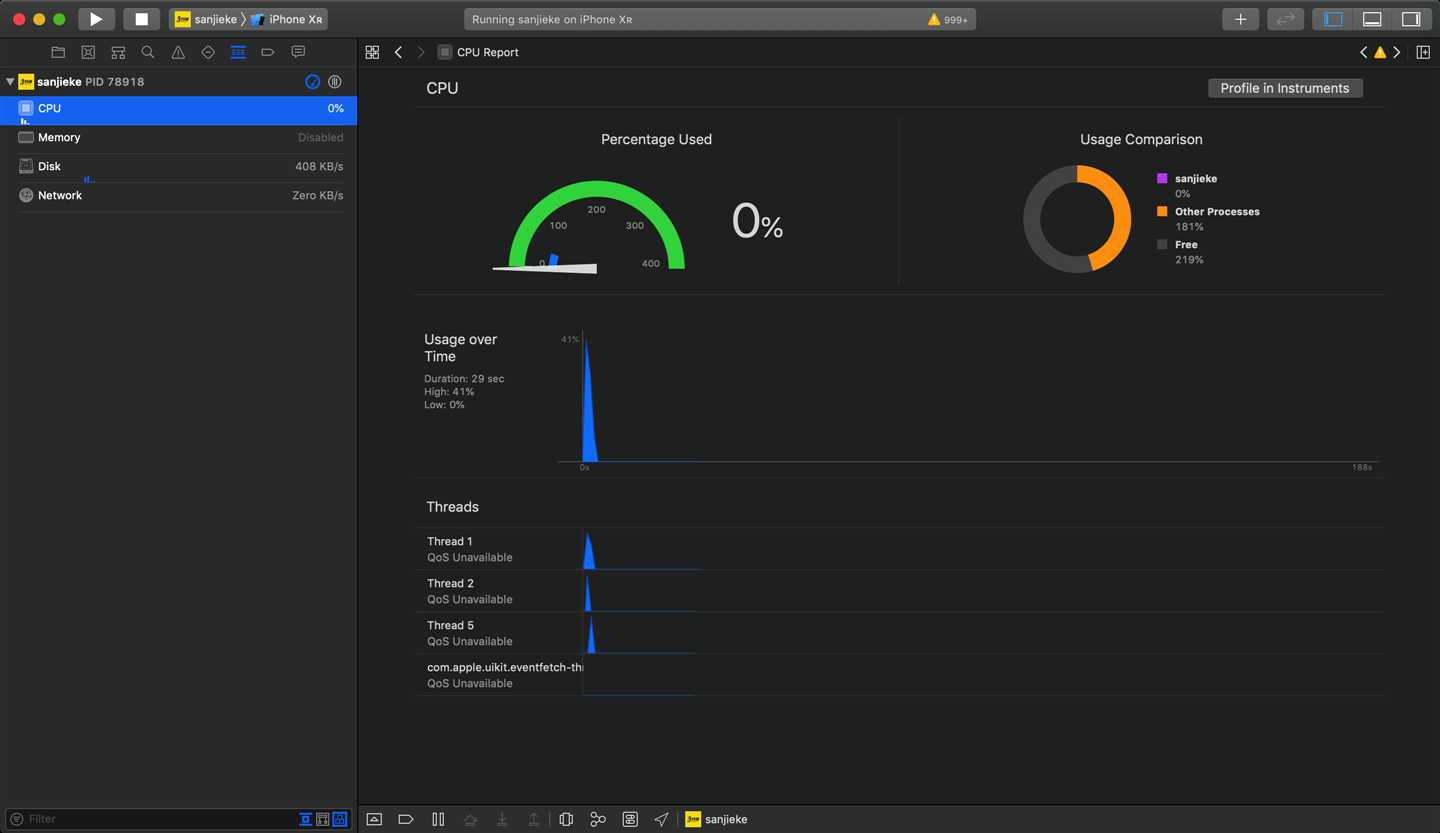Click the Environment Overrides icon
This screenshot has height=833, width=1440.
click(630, 819)
